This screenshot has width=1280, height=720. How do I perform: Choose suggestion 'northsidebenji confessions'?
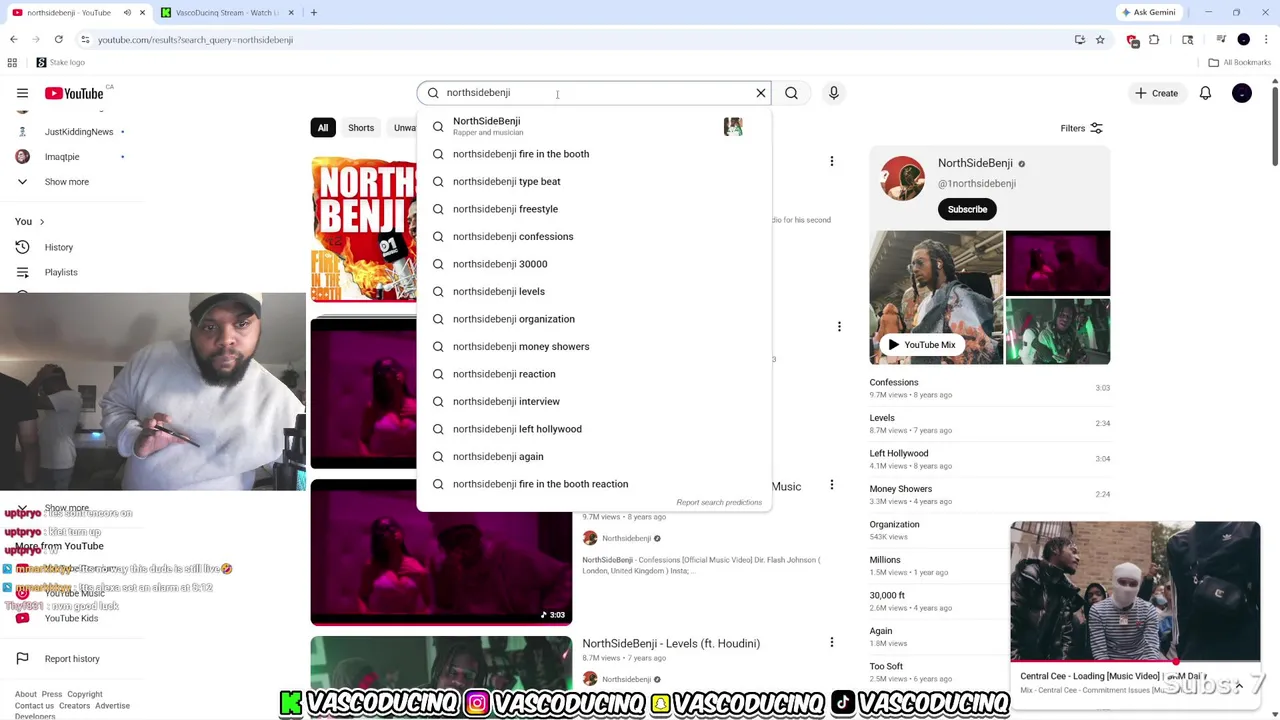594,236
